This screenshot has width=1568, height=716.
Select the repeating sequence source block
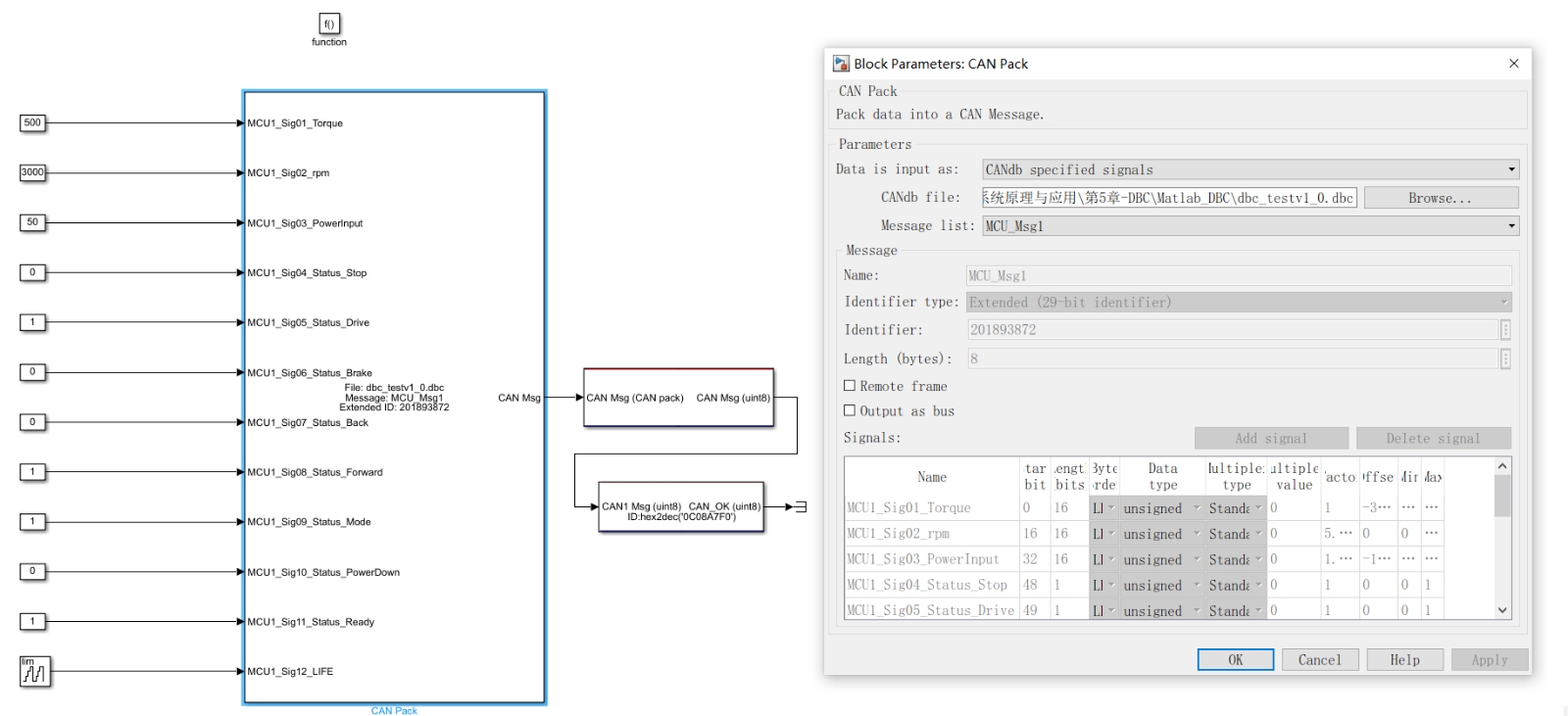pos(34,672)
